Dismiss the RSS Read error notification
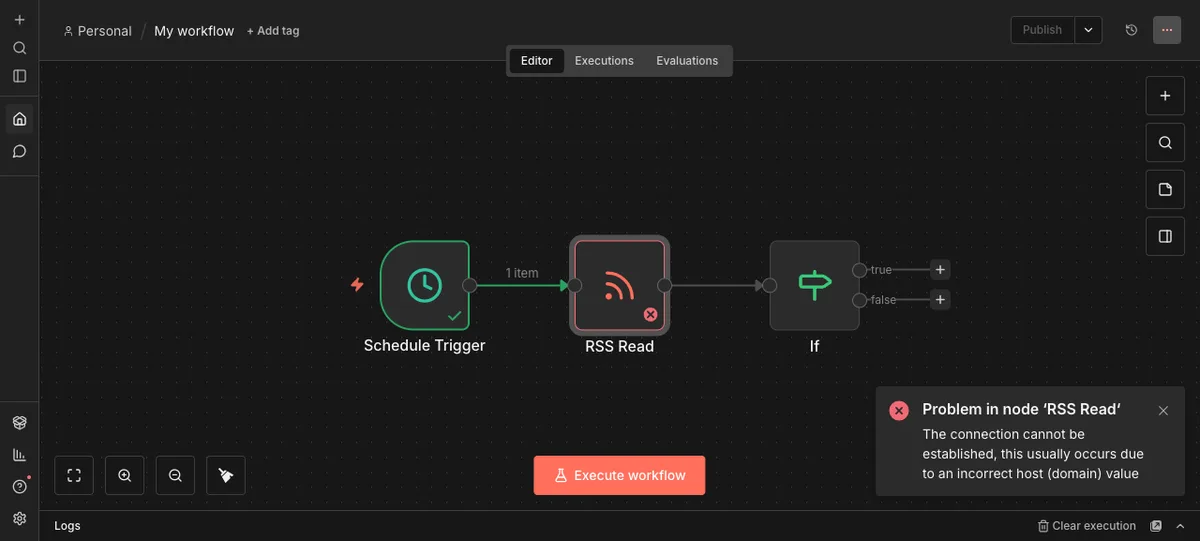The height and width of the screenshot is (541, 1200). [x=1163, y=411]
